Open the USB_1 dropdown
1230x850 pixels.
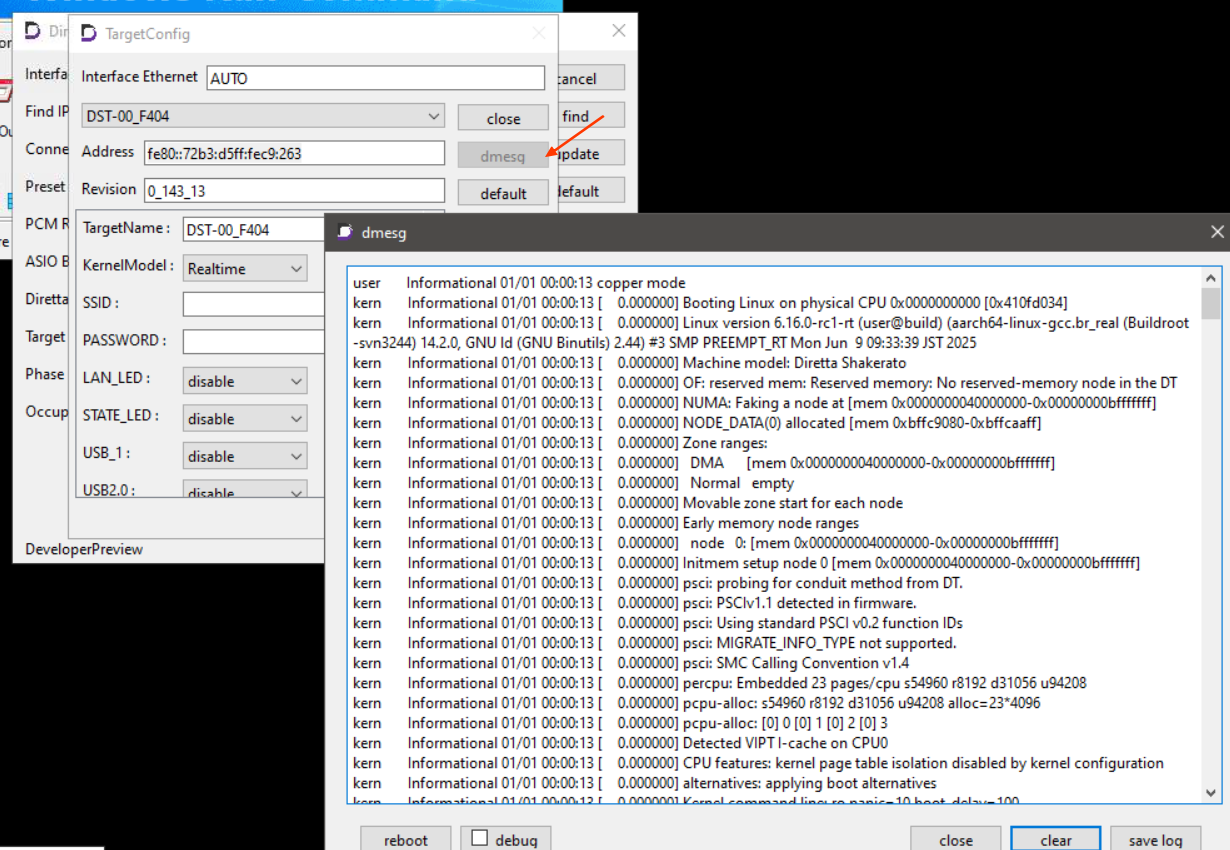coord(245,456)
